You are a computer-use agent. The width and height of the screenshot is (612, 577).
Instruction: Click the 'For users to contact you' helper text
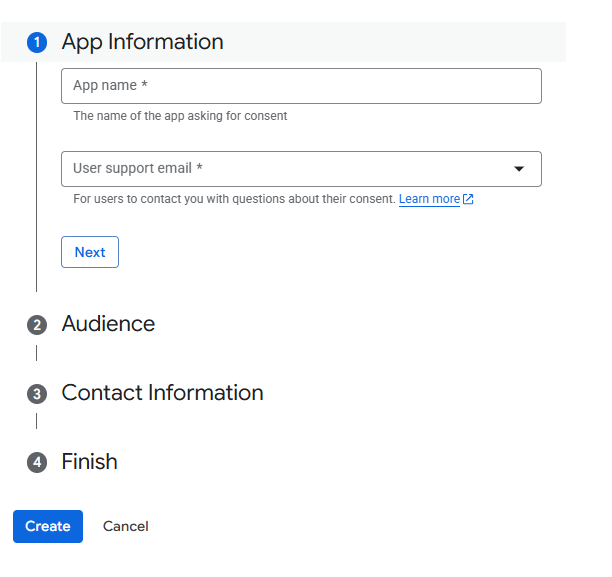[235, 199]
